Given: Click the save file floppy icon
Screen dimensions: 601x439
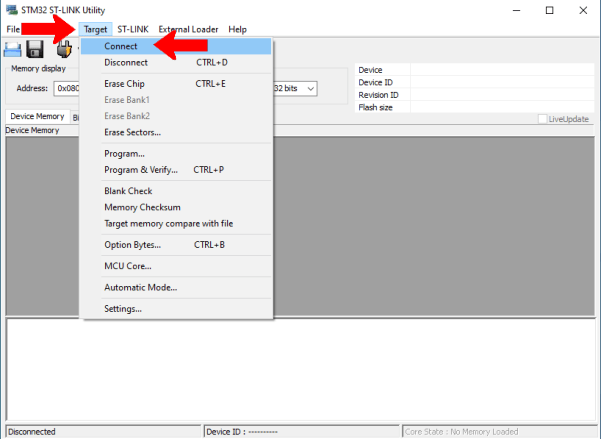Looking at the screenshot, I should pyautogui.click(x=35, y=49).
